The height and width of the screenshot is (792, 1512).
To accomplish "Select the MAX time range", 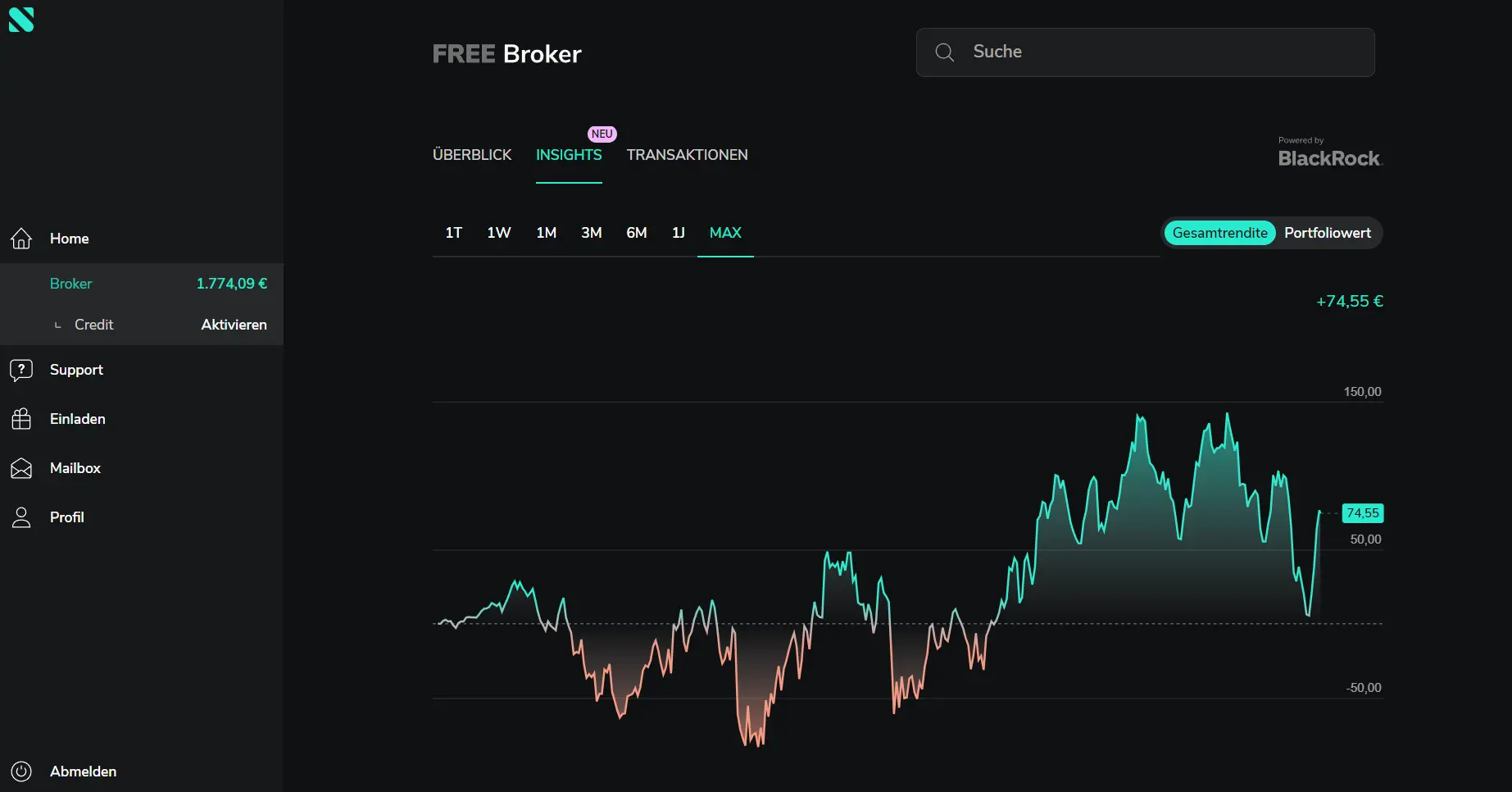I will (725, 233).
